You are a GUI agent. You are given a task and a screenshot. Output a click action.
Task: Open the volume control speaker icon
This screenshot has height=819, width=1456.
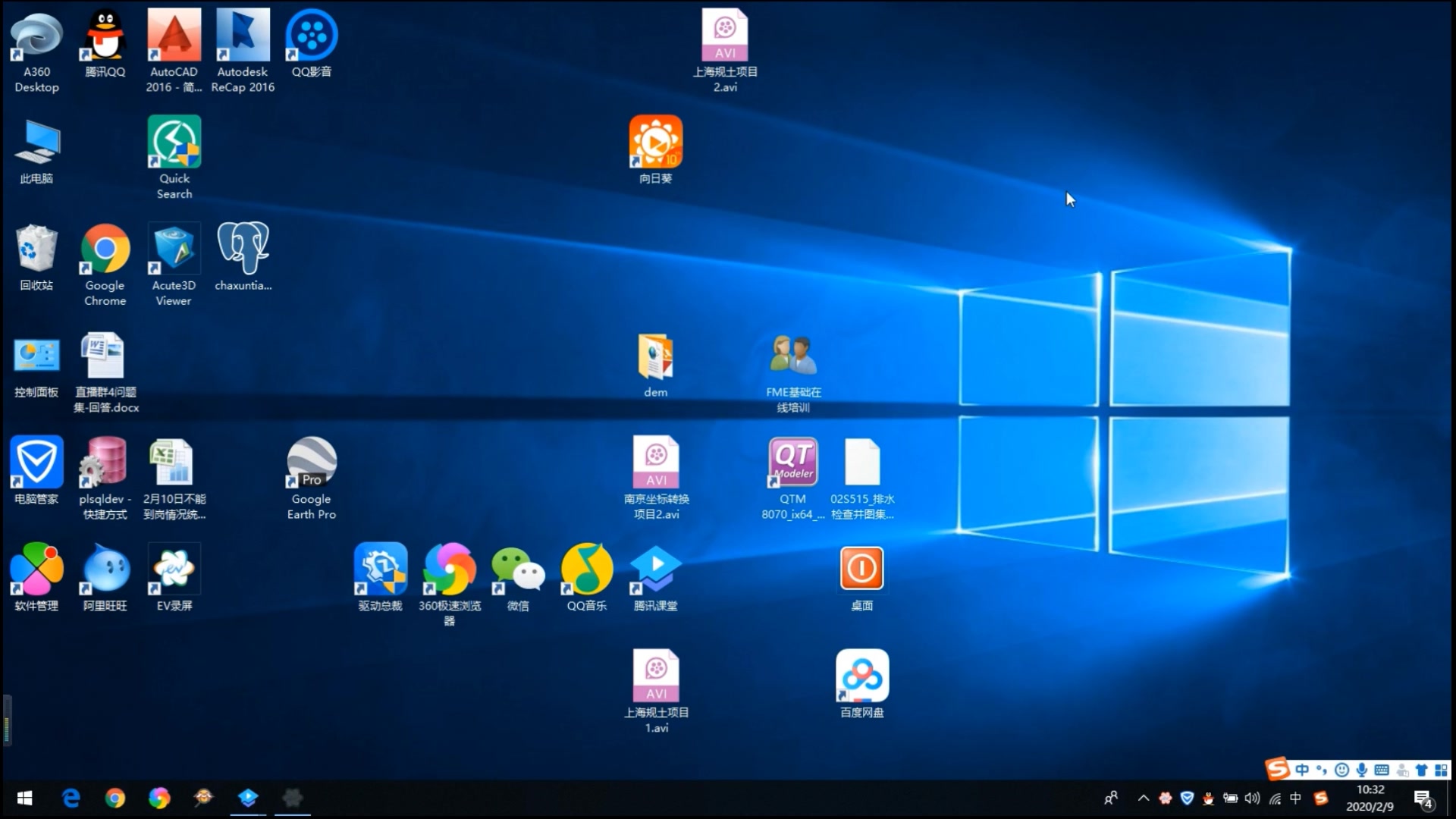(1252, 798)
